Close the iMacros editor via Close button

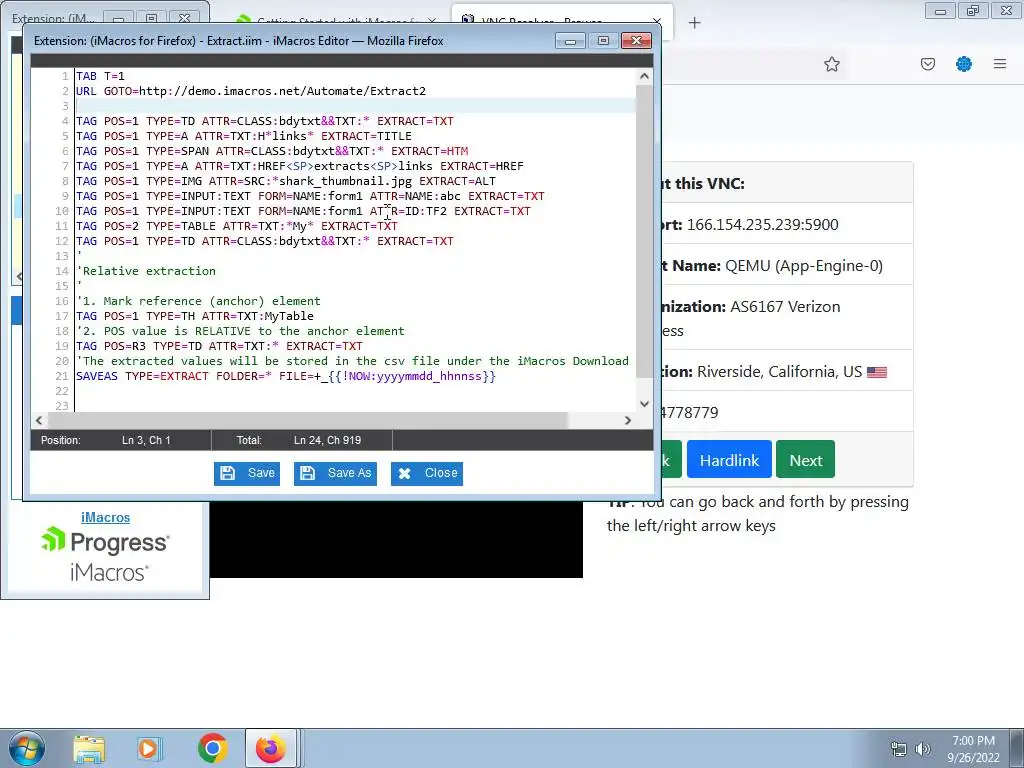(427, 473)
